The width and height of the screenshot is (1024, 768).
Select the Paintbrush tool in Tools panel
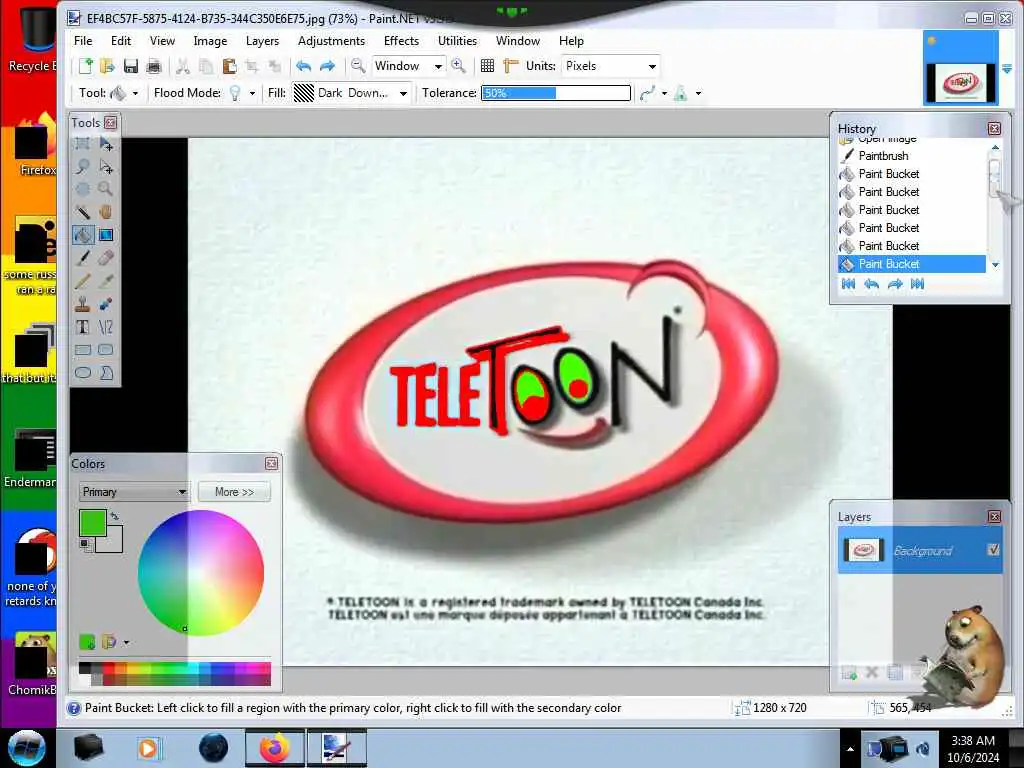(x=82, y=258)
